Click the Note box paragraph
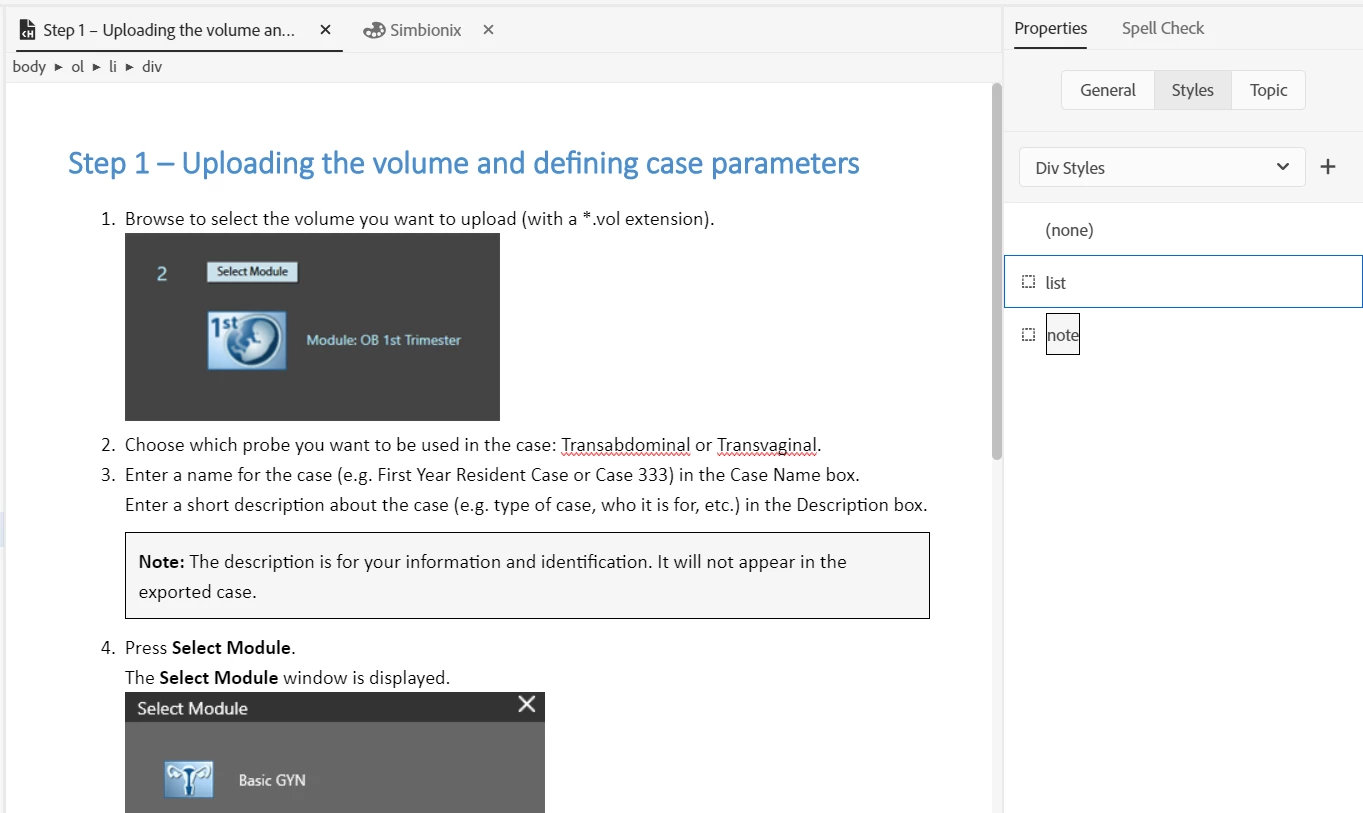Image resolution: width=1363 pixels, height=813 pixels. coord(527,576)
